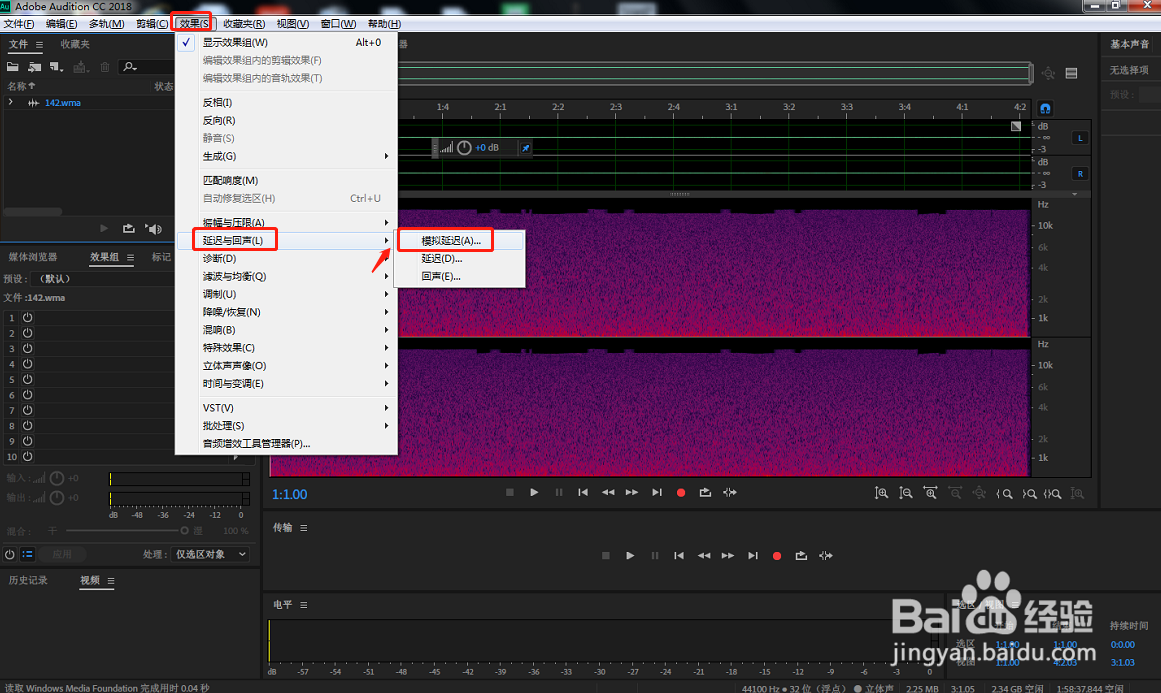Switch to the Media Browser tab
The image size is (1161, 693).
33,257
